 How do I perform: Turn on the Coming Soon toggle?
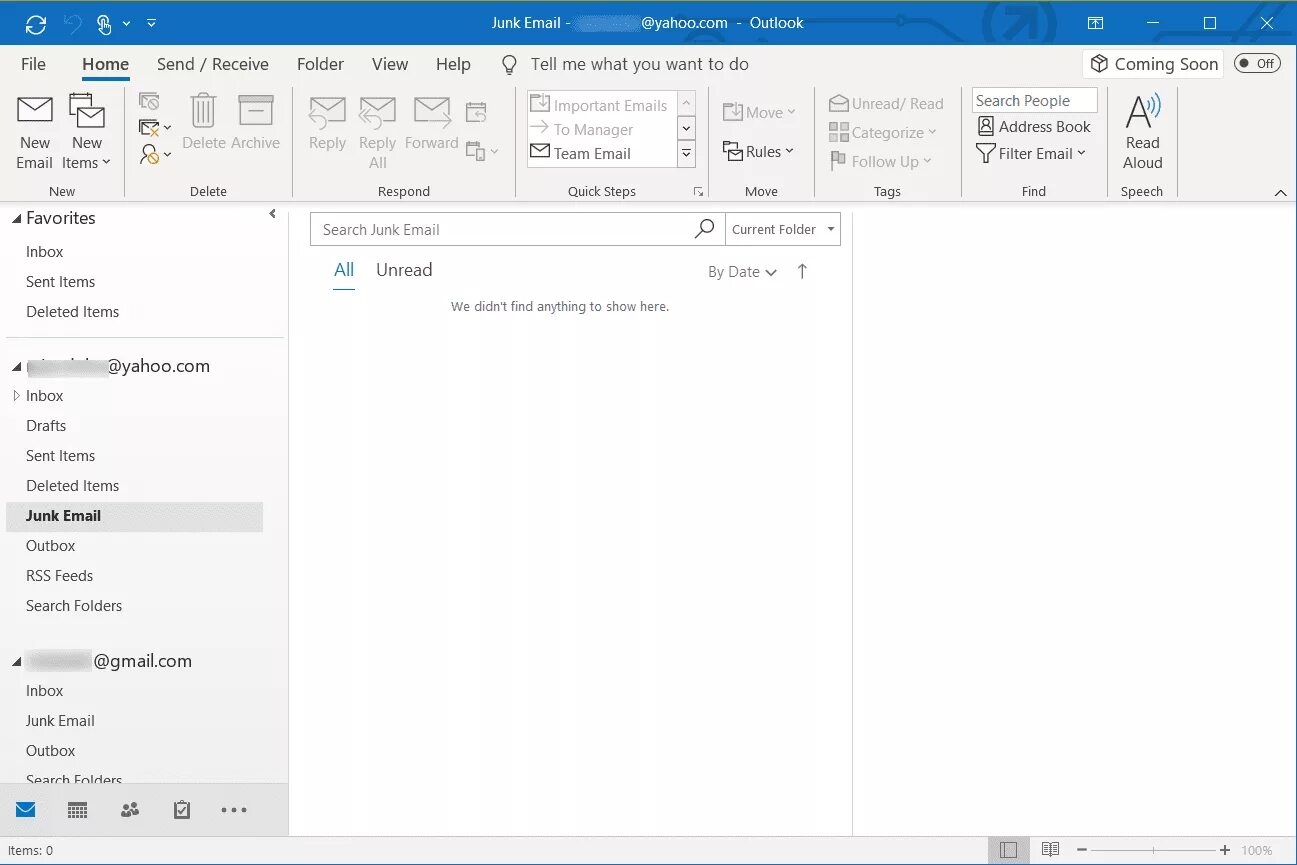[x=1257, y=64]
